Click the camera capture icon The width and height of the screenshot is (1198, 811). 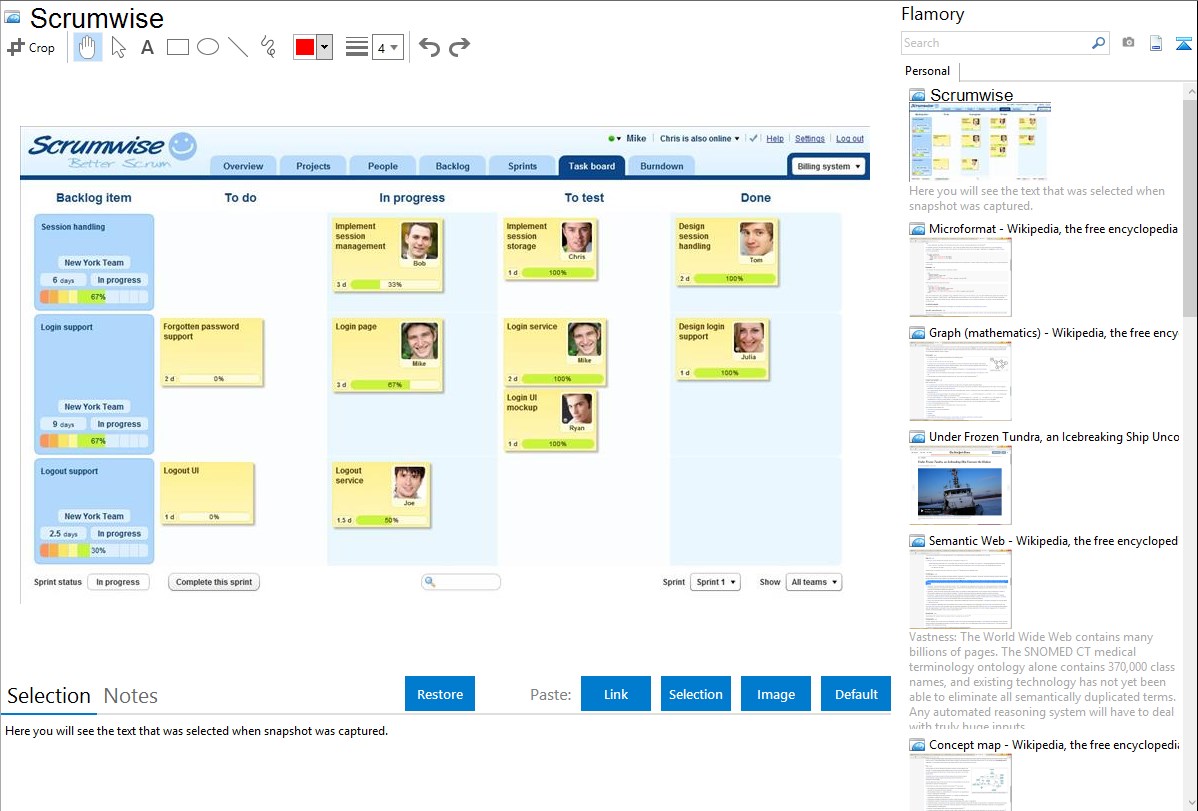pyautogui.click(x=1128, y=43)
